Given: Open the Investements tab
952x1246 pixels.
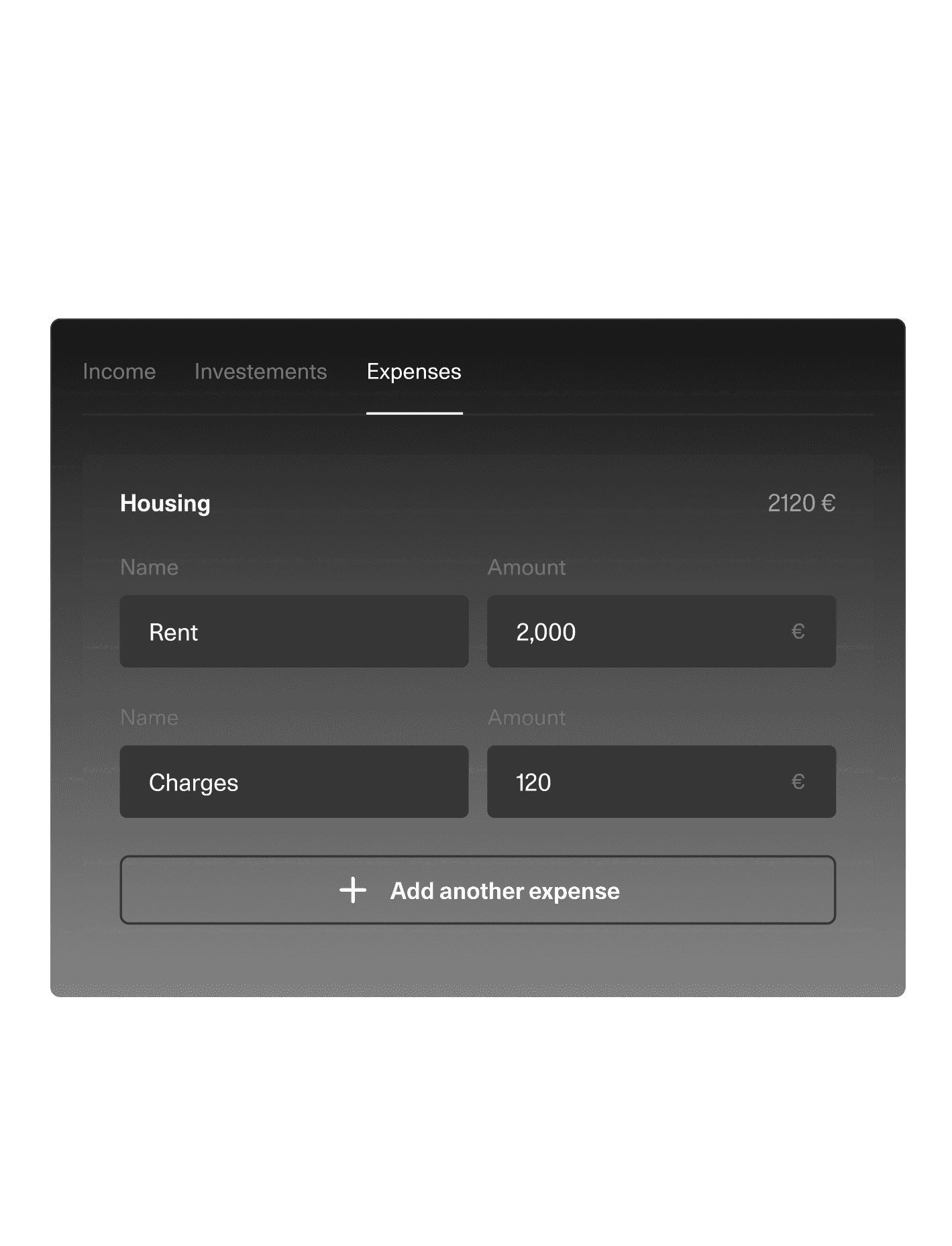Looking at the screenshot, I should (x=260, y=371).
